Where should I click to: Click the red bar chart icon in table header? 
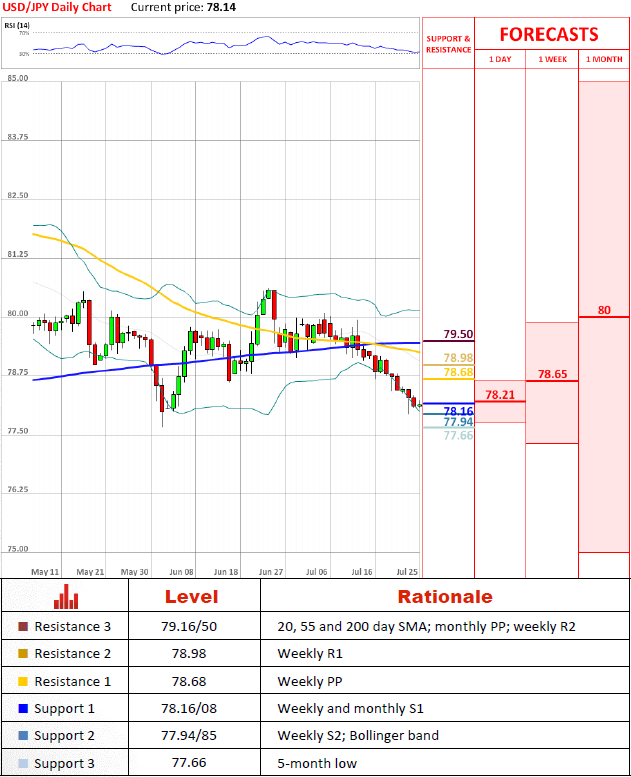coord(66,597)
